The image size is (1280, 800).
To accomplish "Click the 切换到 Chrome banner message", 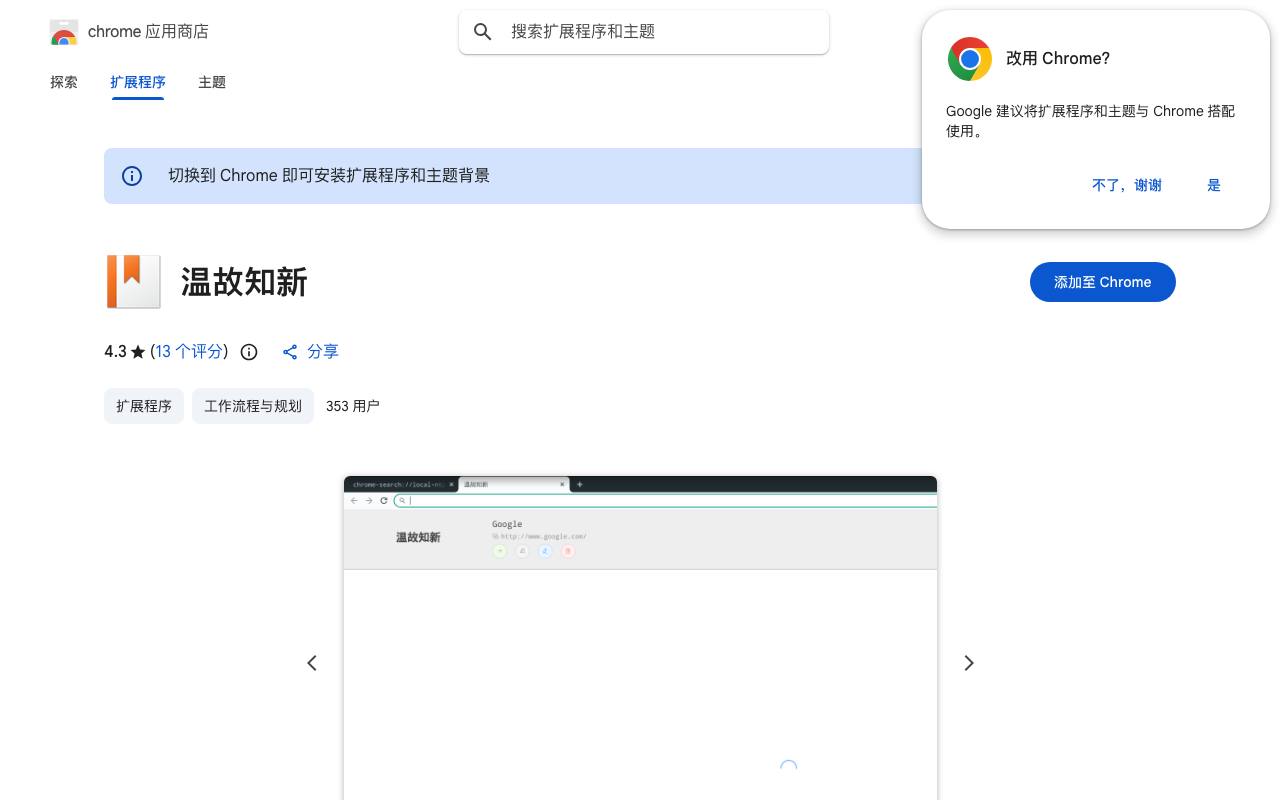I will coord(329,176).
